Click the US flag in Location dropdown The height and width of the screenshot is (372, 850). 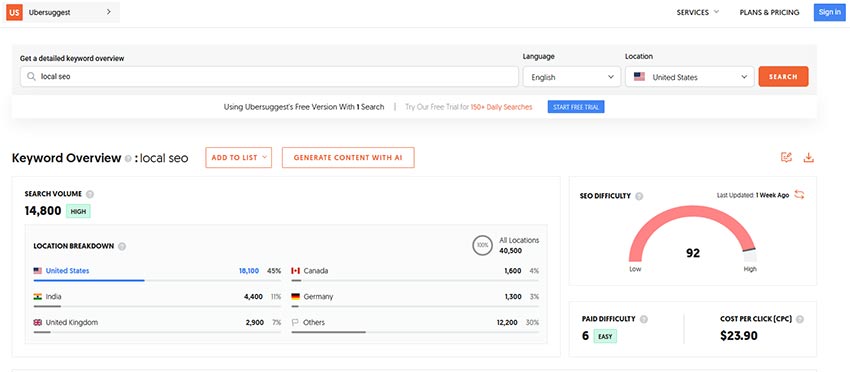pos(639,77)
